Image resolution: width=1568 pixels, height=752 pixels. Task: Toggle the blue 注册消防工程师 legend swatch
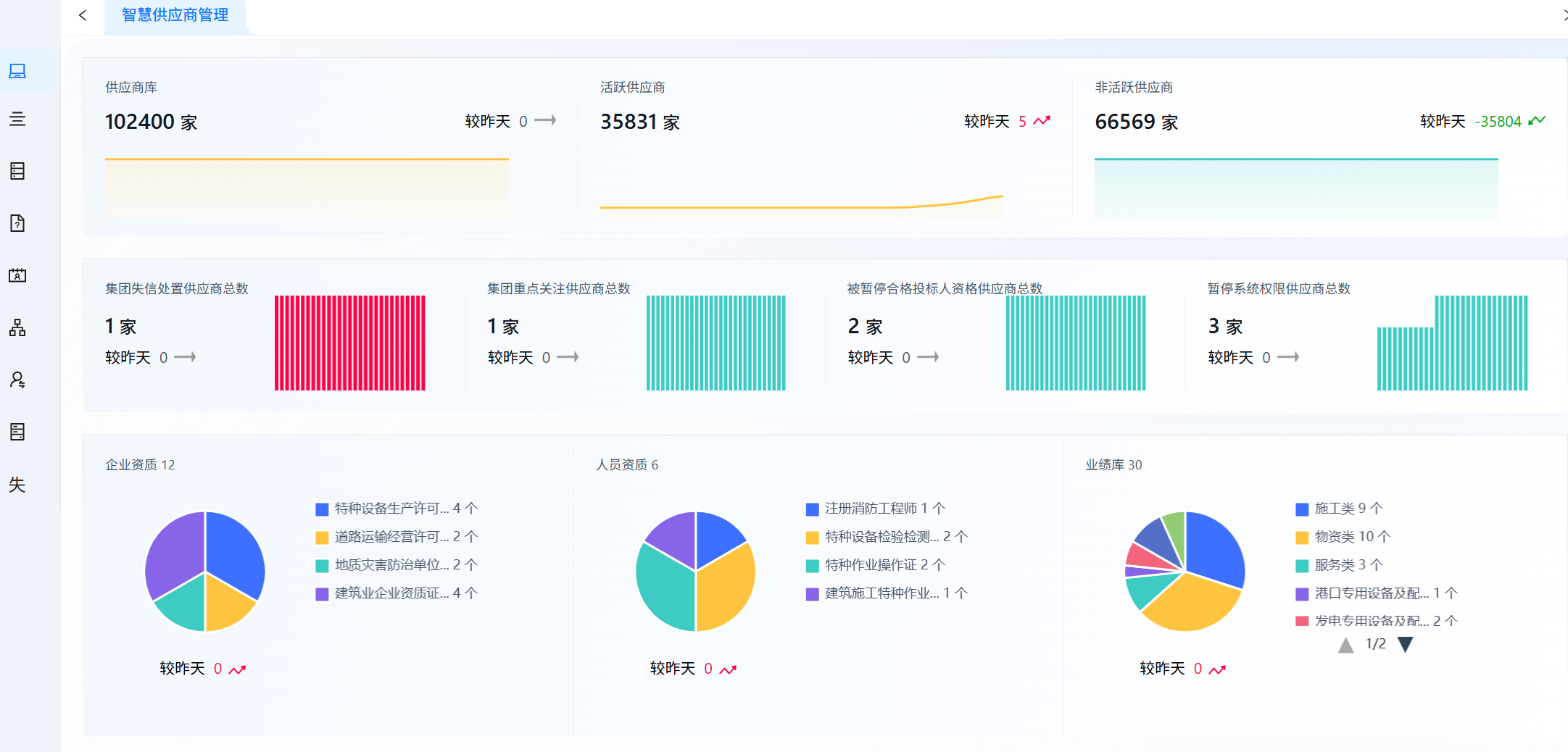point(813,509)
